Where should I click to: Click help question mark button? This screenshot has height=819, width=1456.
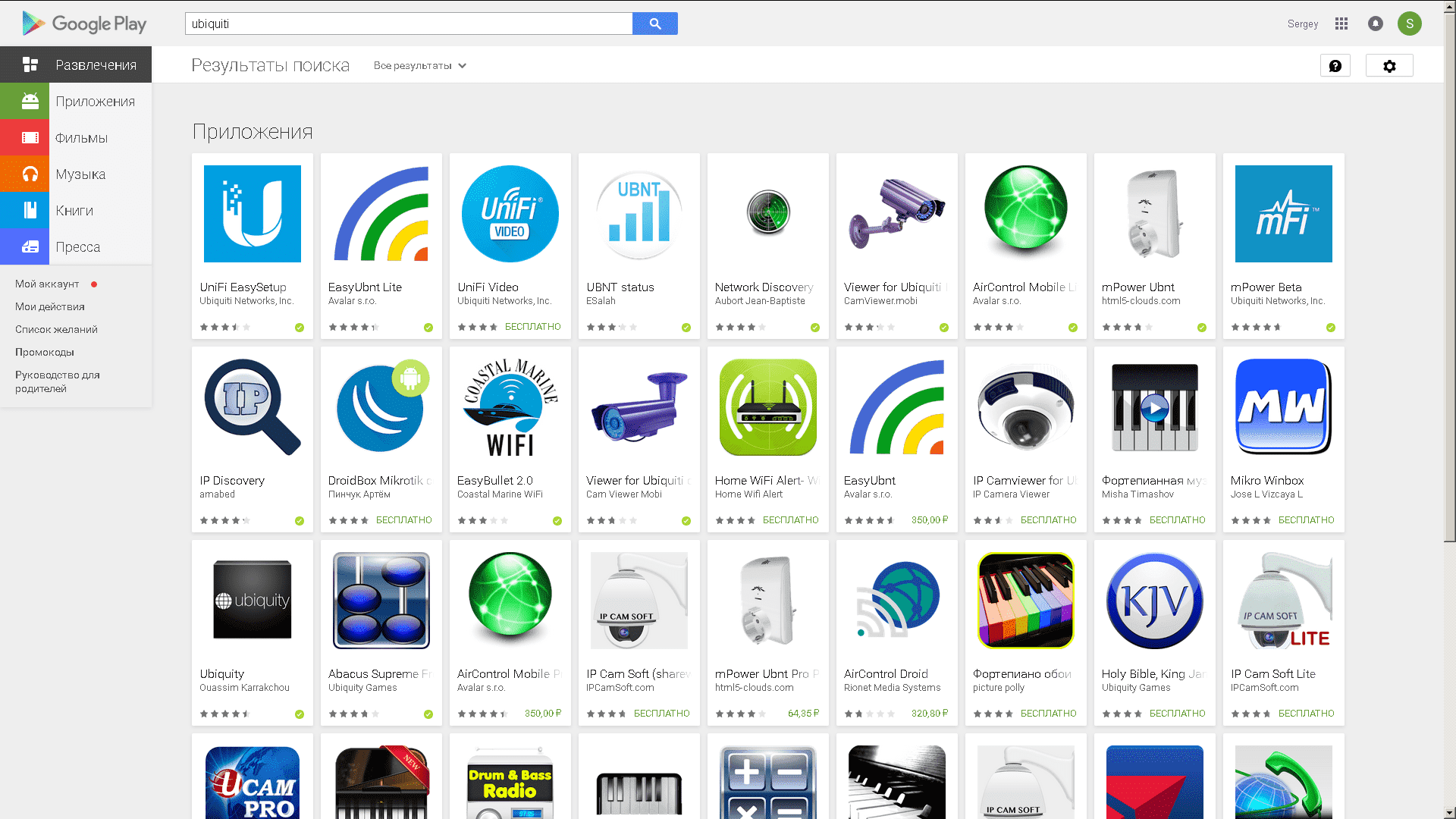1335,66
